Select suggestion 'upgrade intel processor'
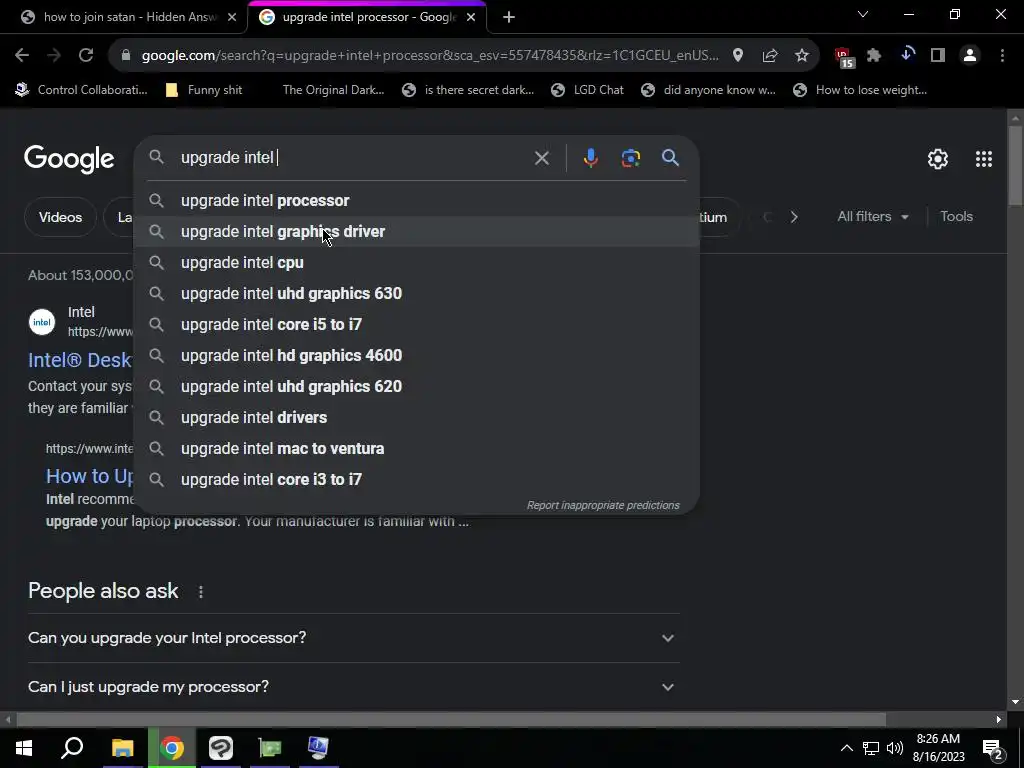 point(417,200)
